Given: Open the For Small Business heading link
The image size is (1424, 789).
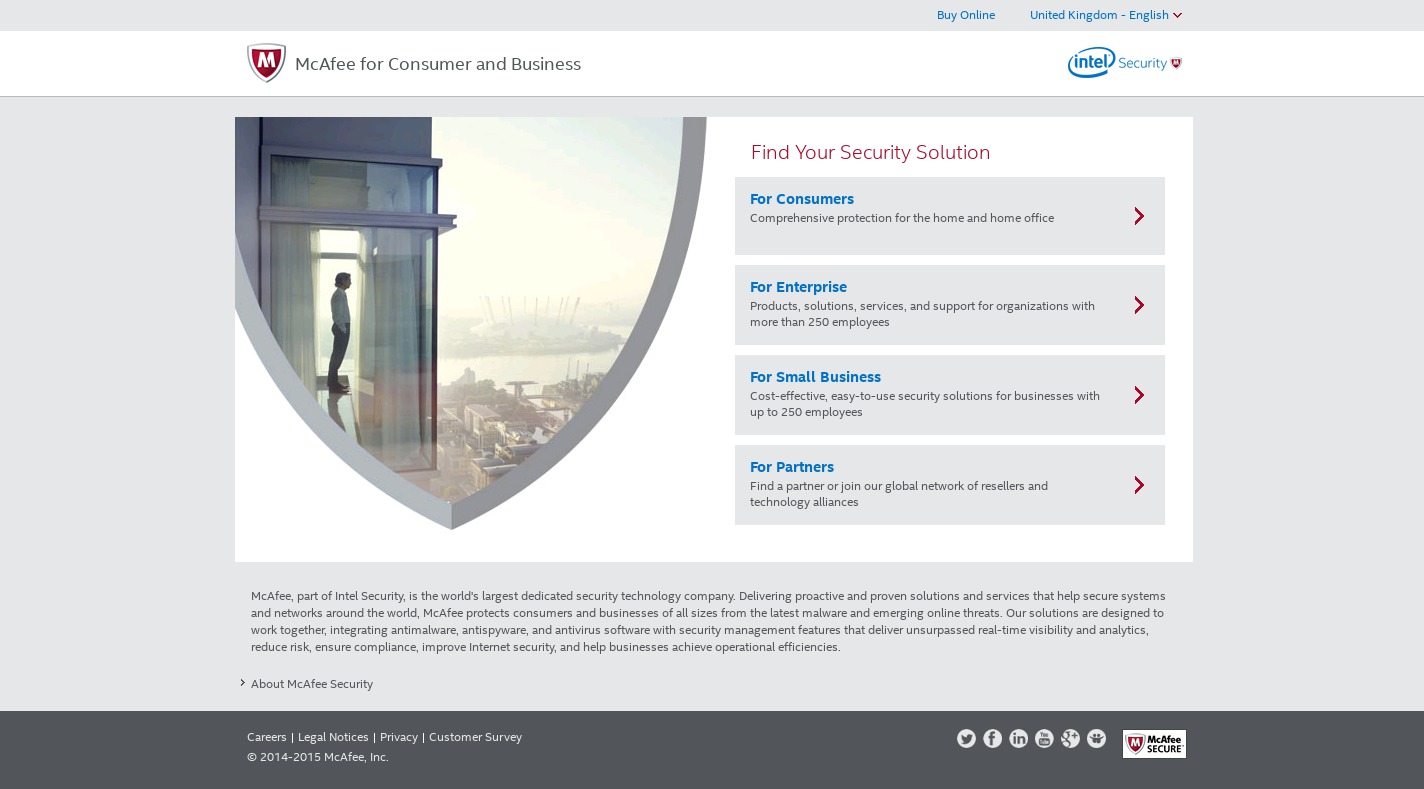Looking at the screenshot, I should click(x=815, y=377).
